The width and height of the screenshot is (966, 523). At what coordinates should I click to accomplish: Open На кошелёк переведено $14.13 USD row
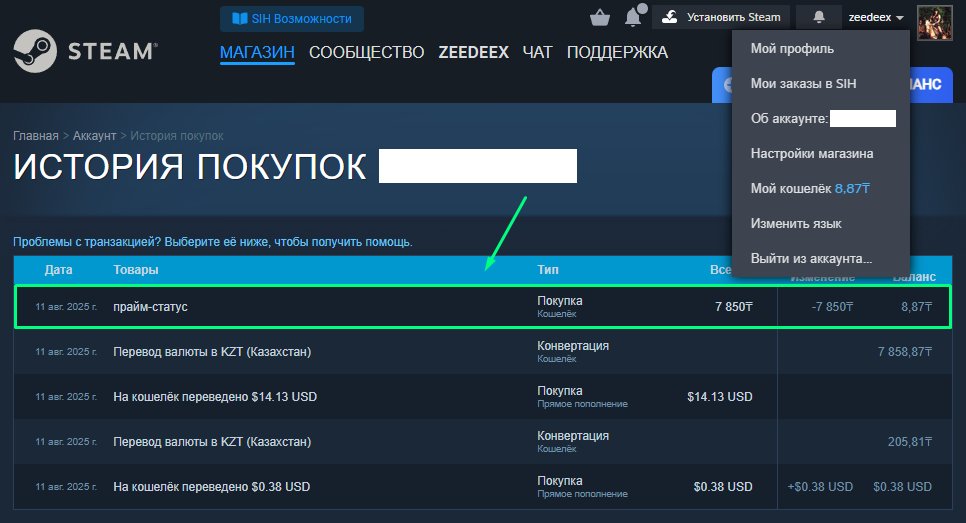point(482,397)
